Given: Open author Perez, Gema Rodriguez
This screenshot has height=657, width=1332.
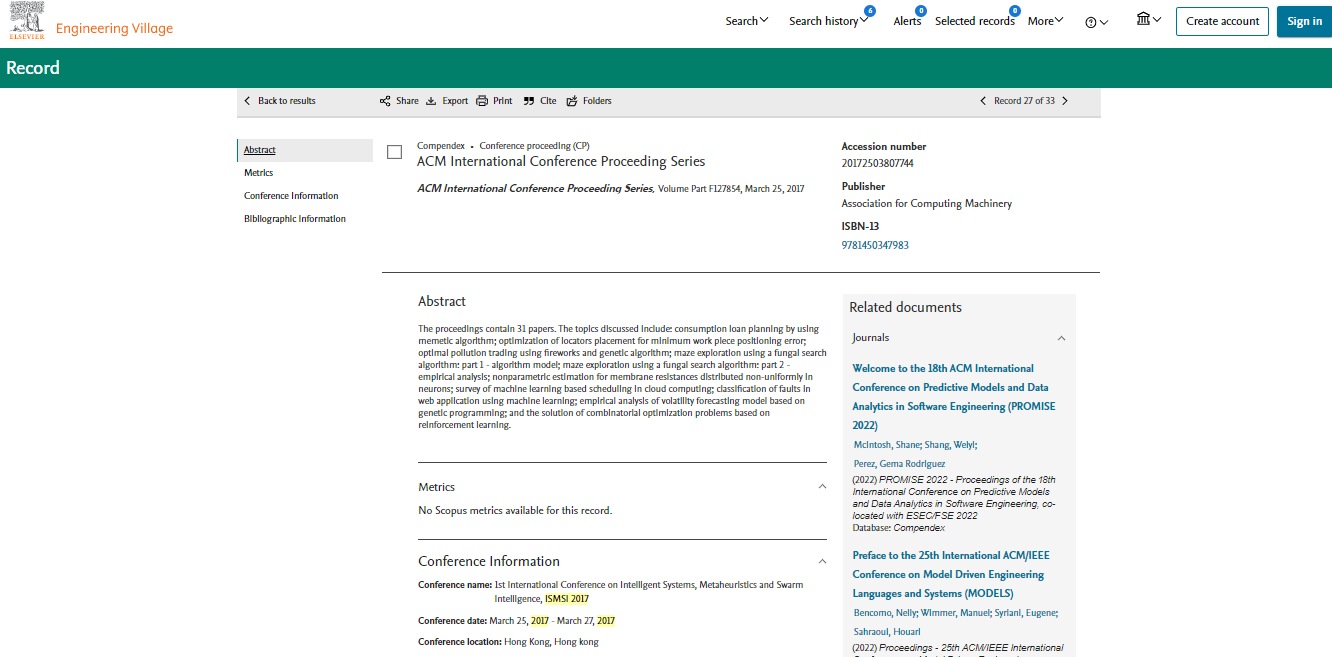Looking at the screenshot, I should [899, 464].
